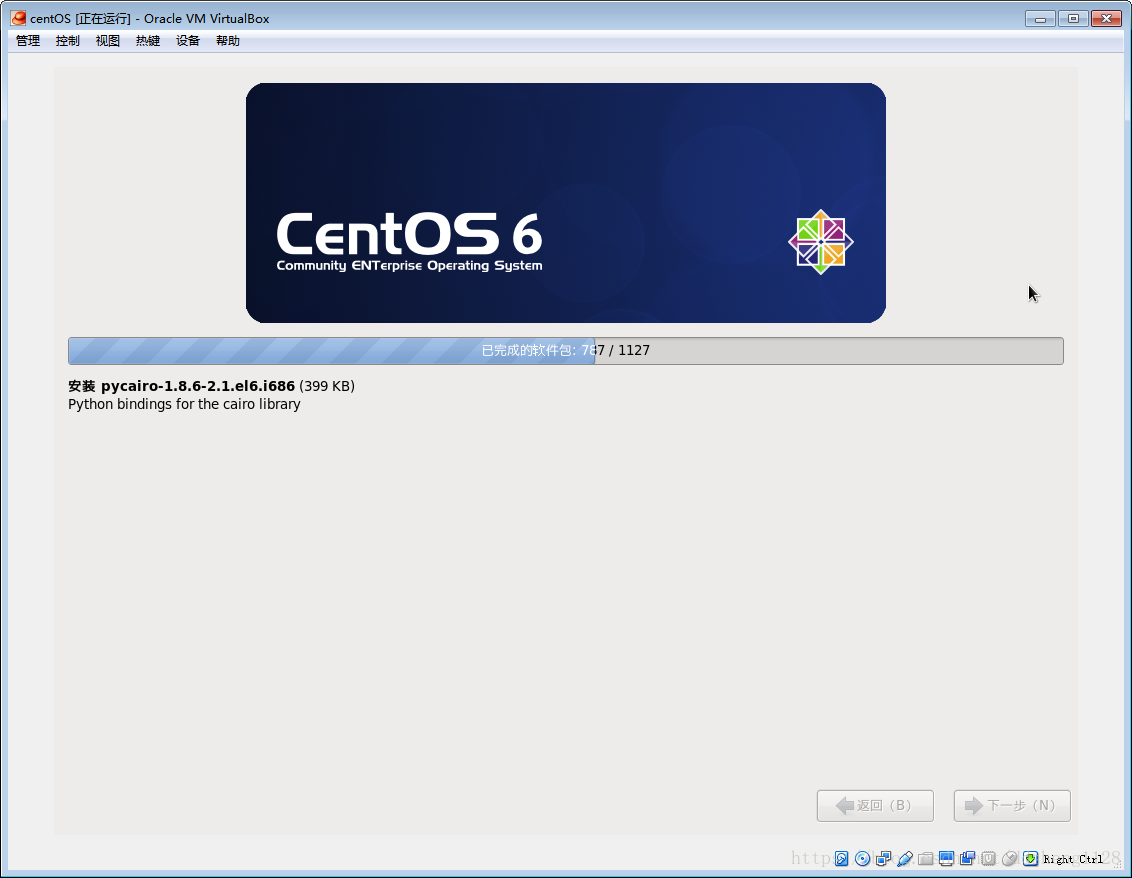Image resolution: width=1132 pixels, height=878 pixels.
Task: Open the 视图 menu
Action: 108,41
